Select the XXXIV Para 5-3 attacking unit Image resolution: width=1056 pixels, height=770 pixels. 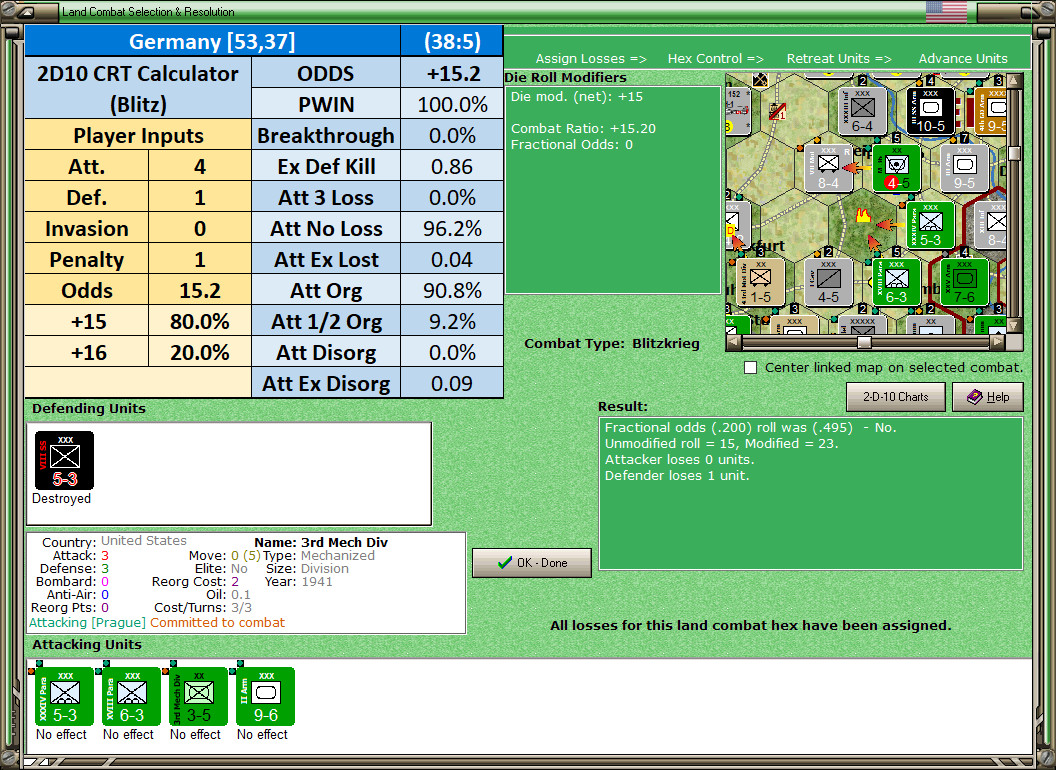tap(65, 697)
